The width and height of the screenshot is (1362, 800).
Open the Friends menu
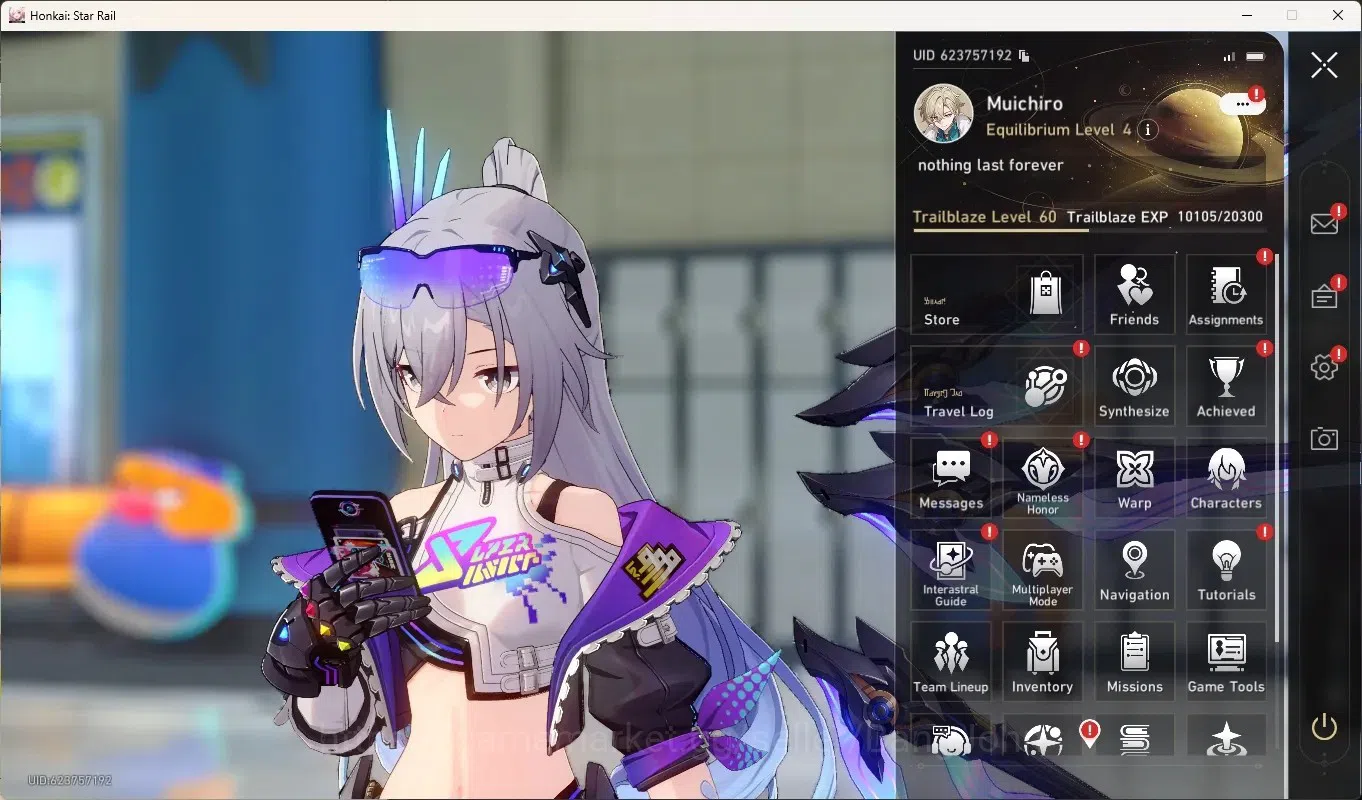1134,294
